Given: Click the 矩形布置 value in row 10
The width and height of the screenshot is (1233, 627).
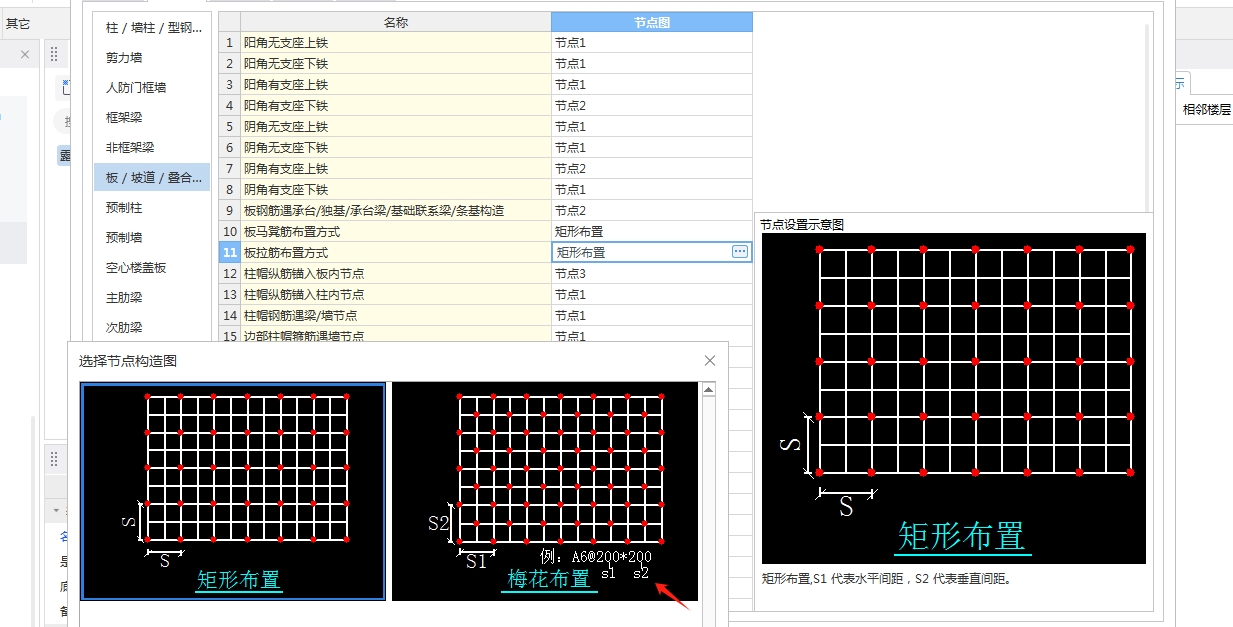Looking at the screenshot, I should (x=652, y=232).
